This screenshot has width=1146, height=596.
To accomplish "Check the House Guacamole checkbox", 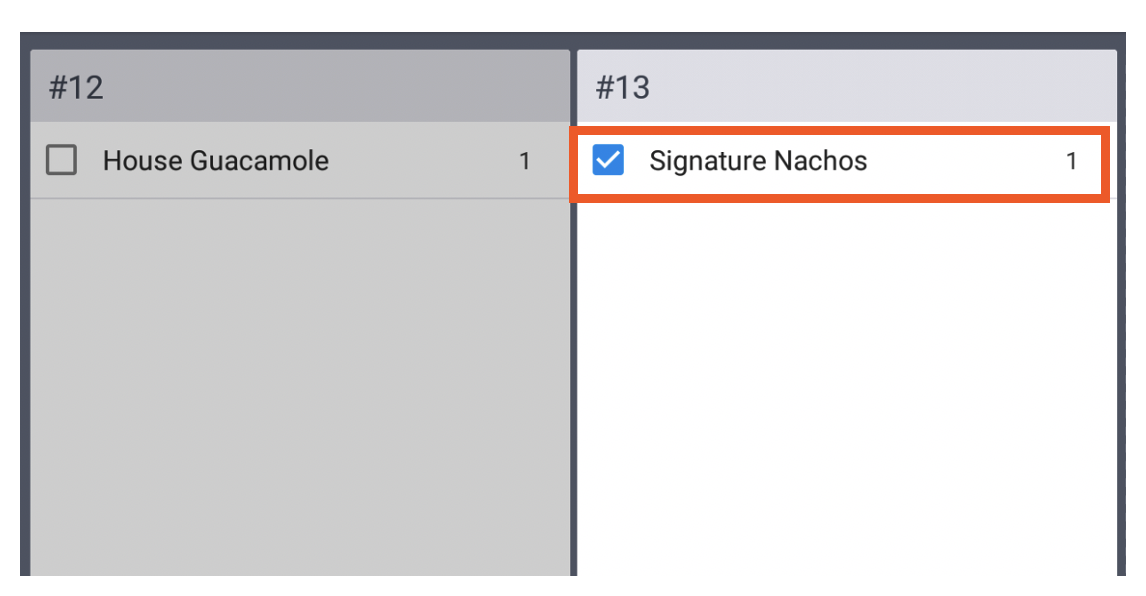I will pyautogui.click(x=60, y=160).
